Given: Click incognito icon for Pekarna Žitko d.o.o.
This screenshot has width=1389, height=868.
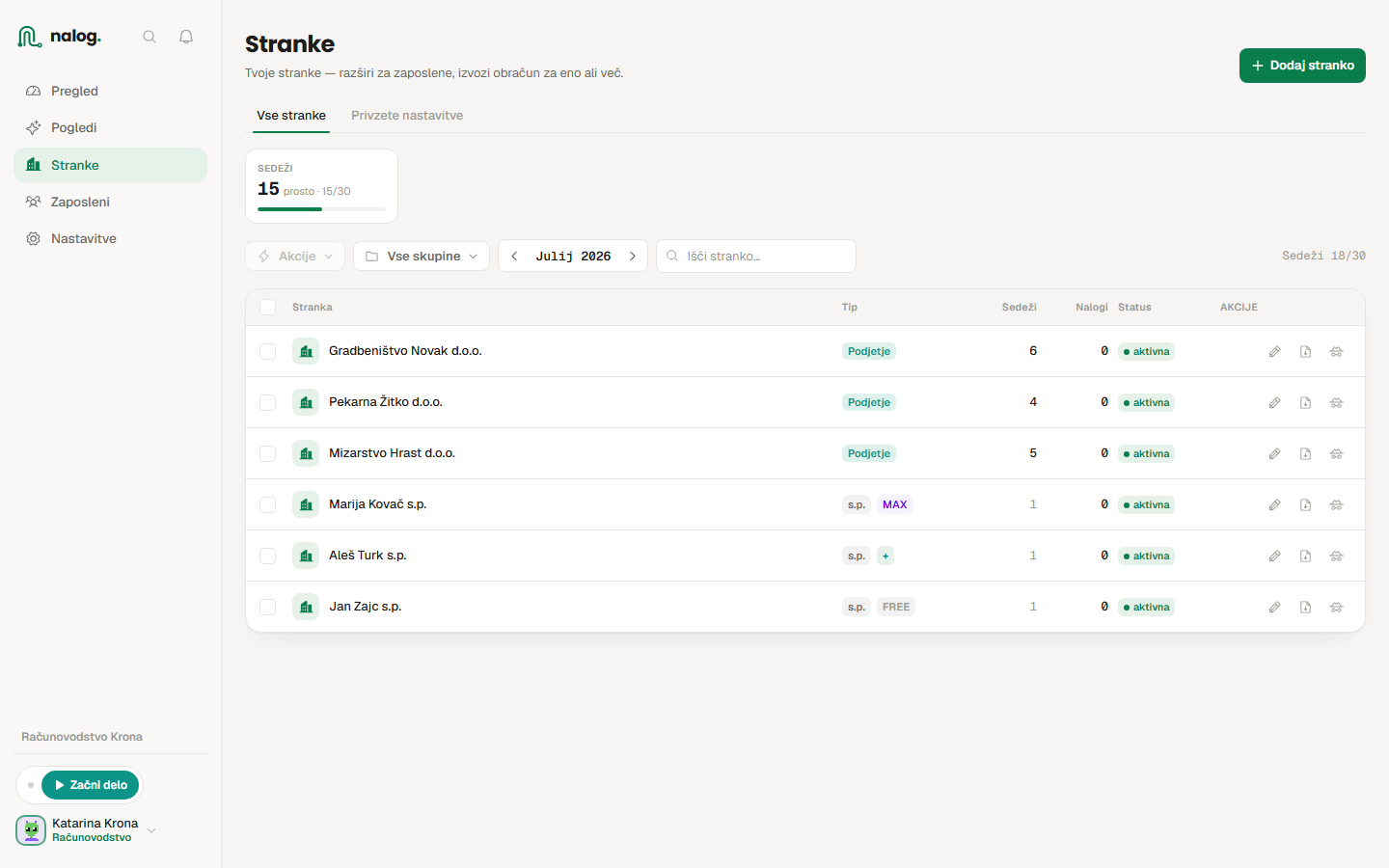Looking at the screenshot, I should [1336, 403].
